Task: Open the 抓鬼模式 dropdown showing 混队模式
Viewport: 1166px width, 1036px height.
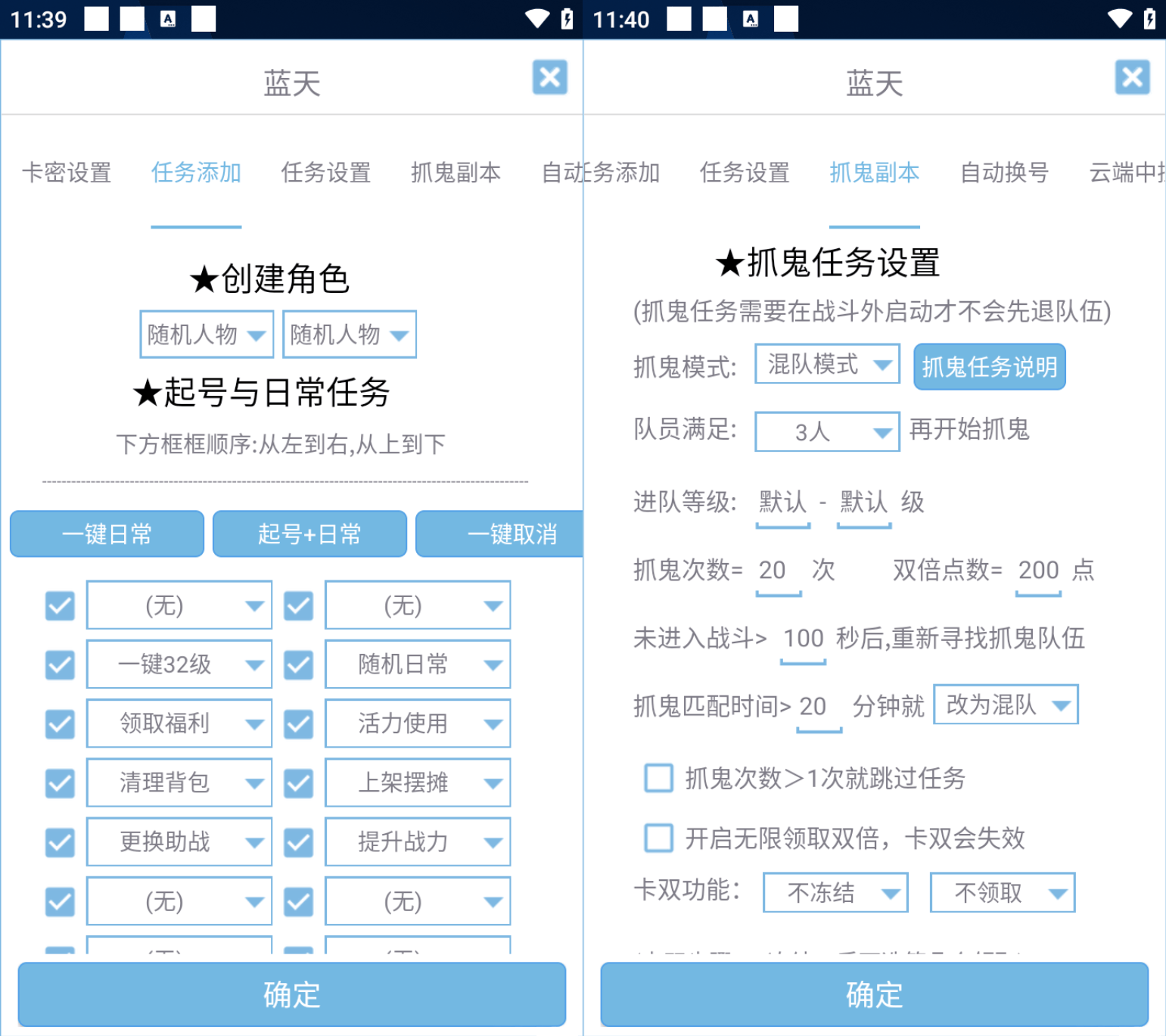Action: coord(826,364)
